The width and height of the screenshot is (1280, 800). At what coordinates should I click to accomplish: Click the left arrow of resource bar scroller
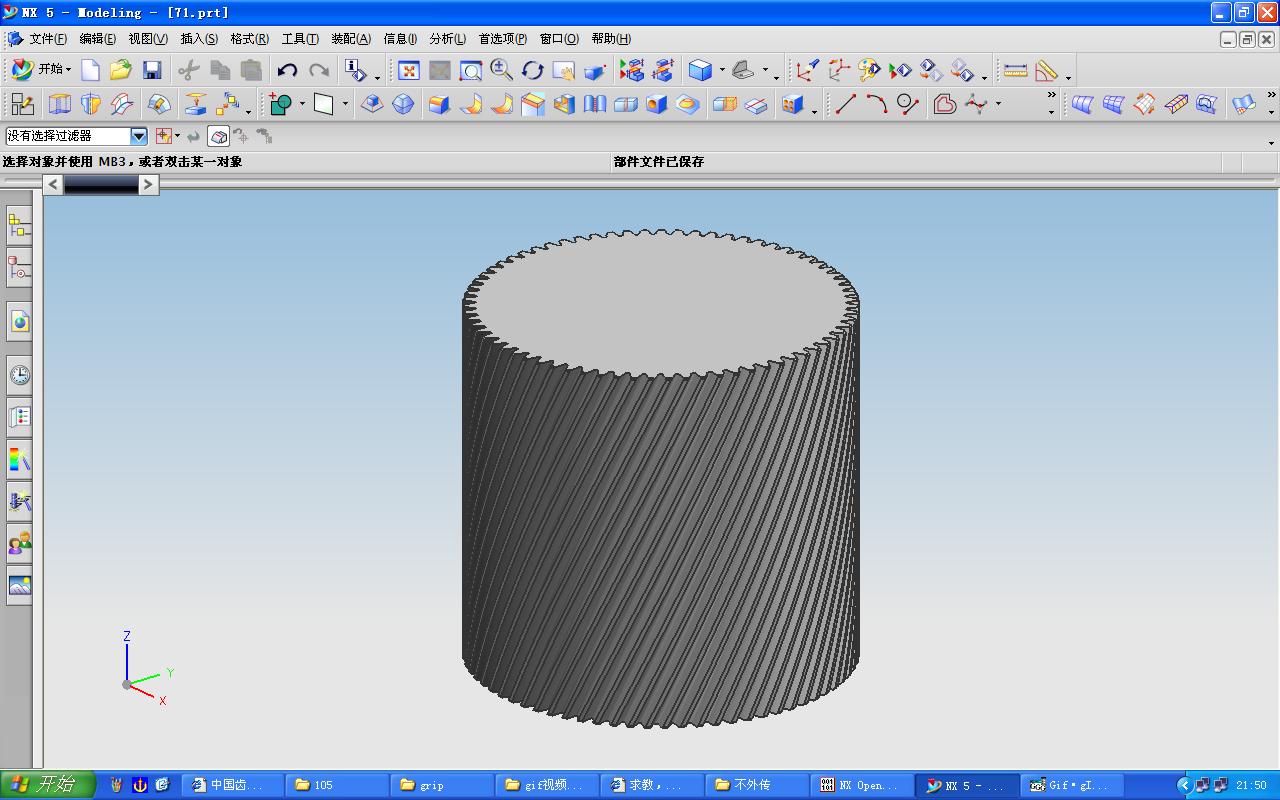(53, 184)
